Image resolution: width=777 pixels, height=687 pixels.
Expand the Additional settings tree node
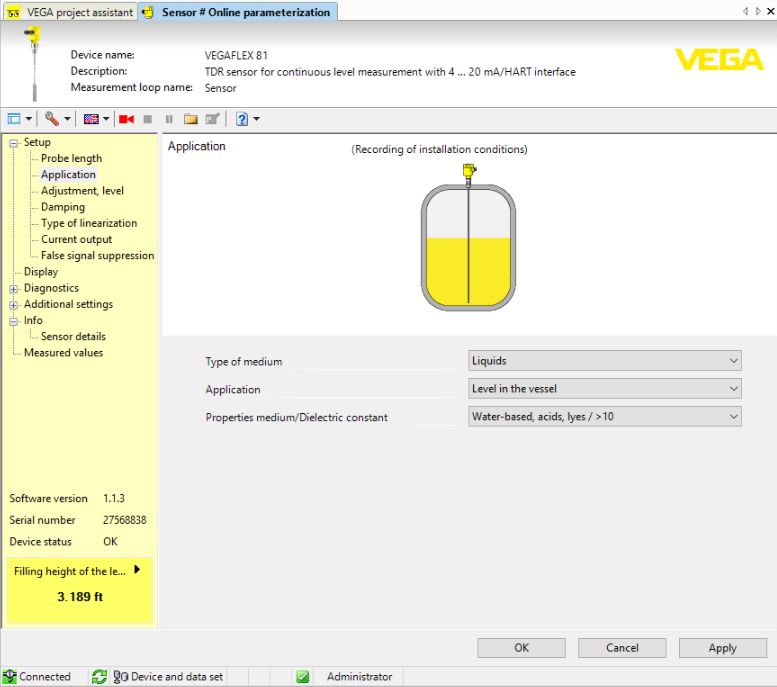(x=14, y=305)
